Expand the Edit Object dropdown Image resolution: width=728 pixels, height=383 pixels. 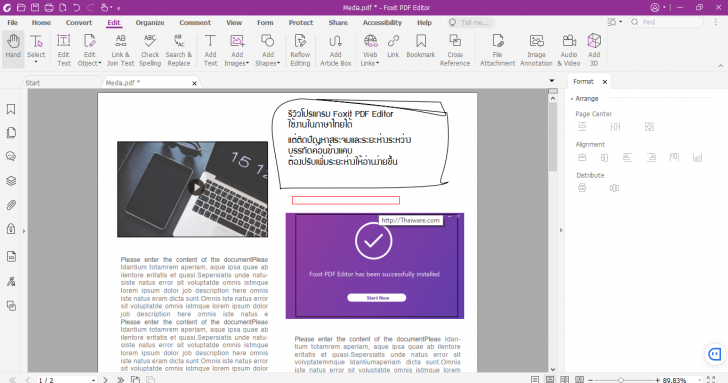[100, 63]
